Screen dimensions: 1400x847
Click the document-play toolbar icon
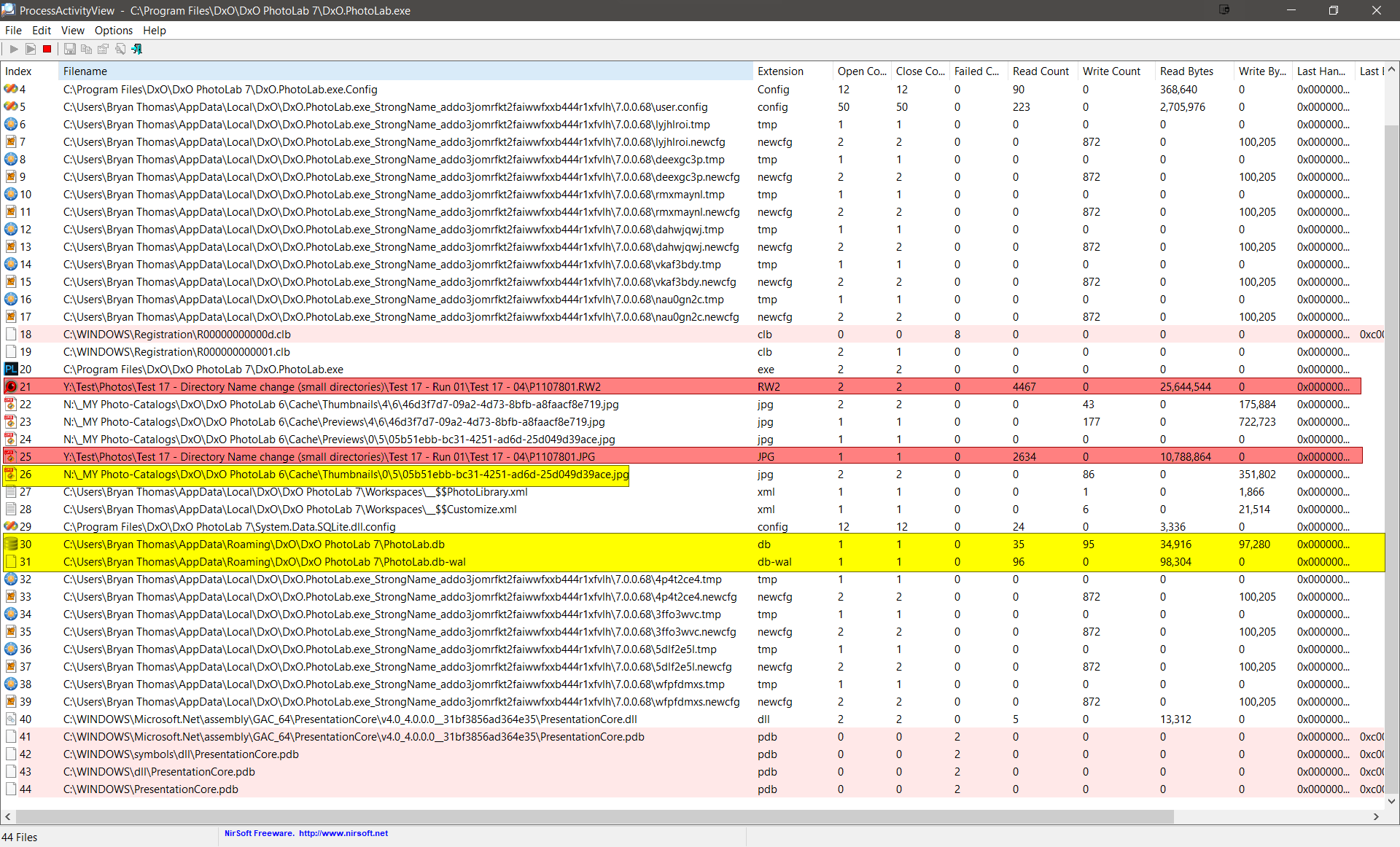(x=31, y=49)
